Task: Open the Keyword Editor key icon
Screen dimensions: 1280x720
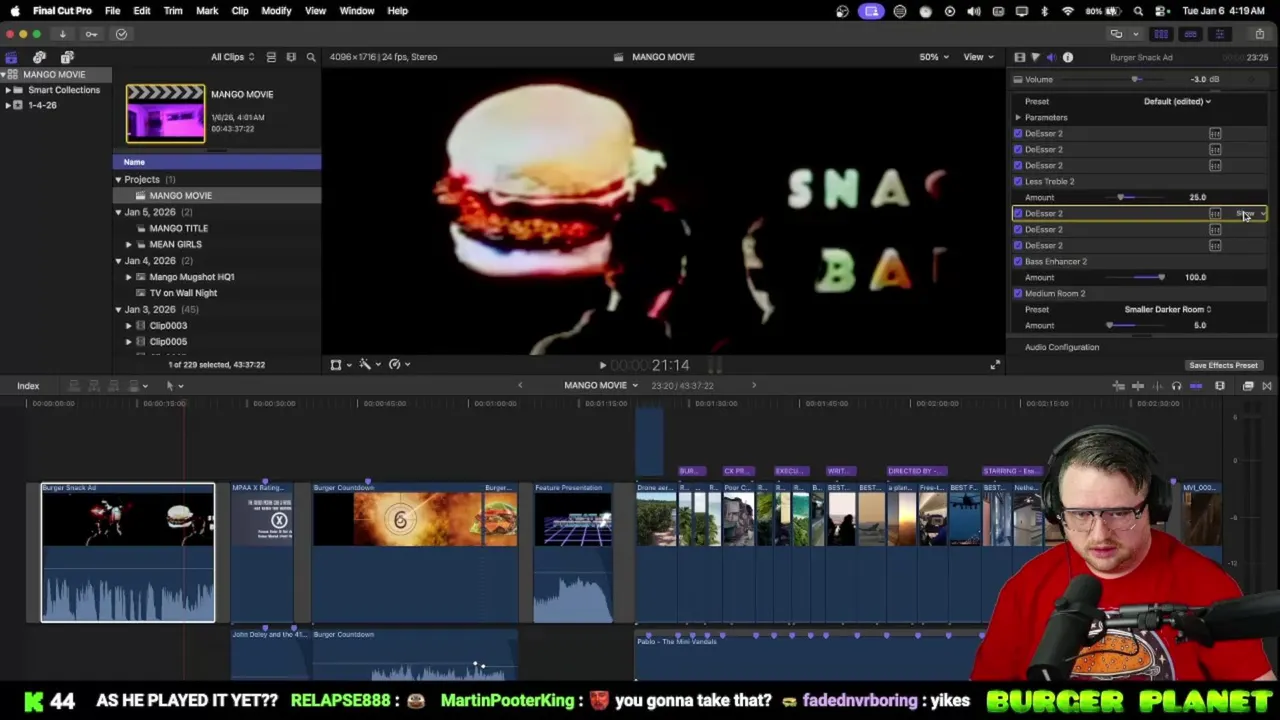Action: click(x=91, y=34)
